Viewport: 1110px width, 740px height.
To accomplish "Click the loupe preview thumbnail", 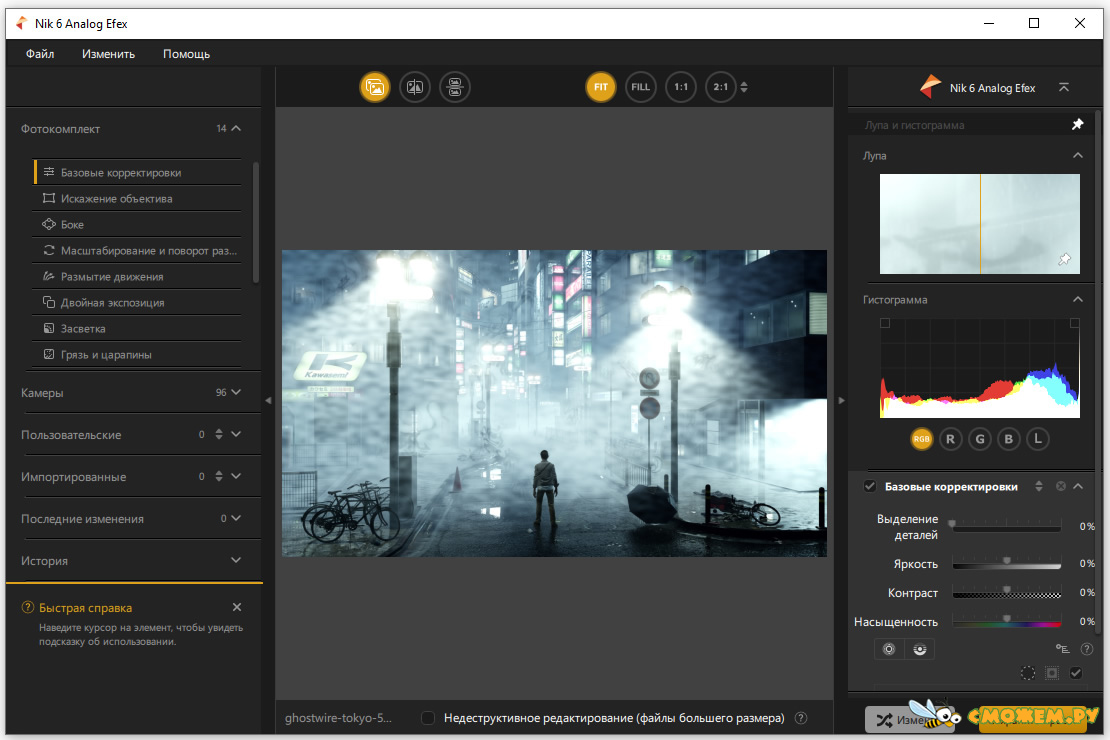I will click(x=980, y=224).
